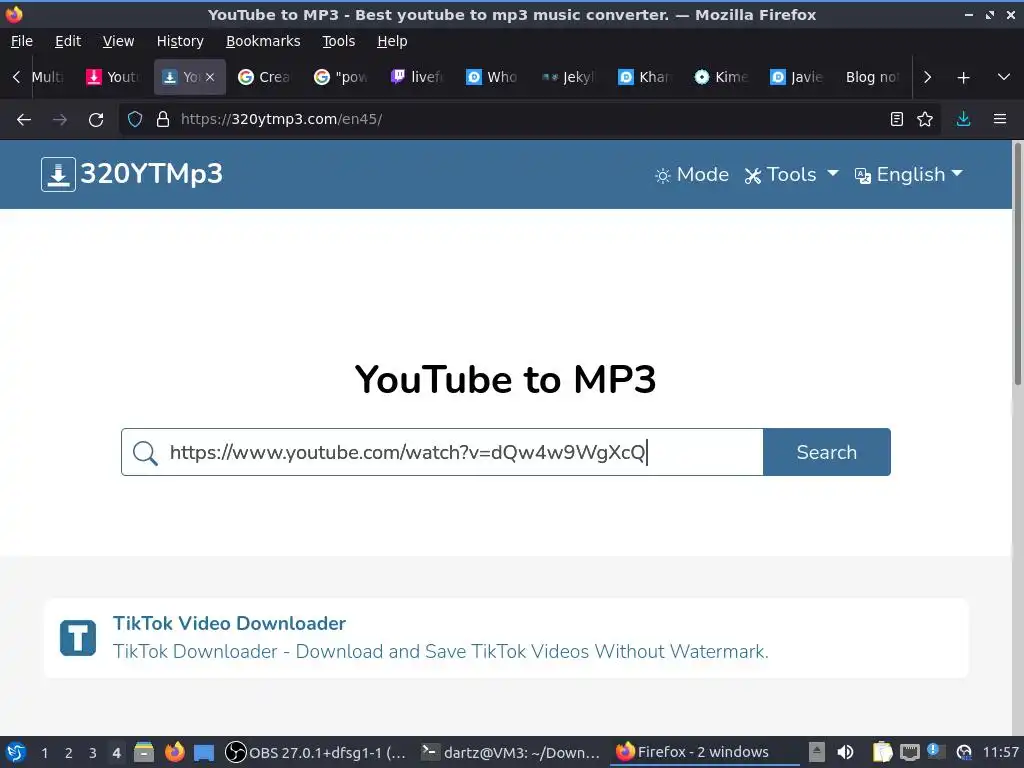Switch to workspace 4

116,753
